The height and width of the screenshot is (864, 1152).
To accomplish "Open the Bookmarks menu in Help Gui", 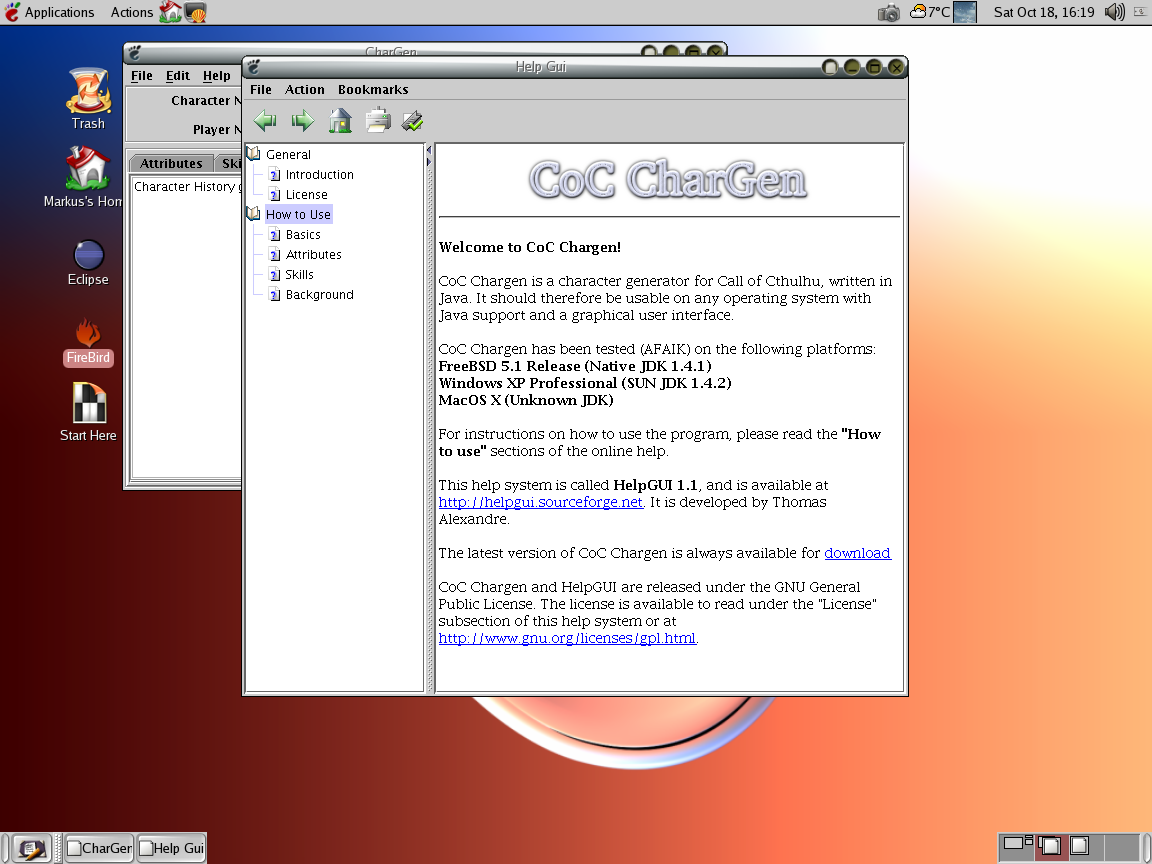I will (373, 90).
